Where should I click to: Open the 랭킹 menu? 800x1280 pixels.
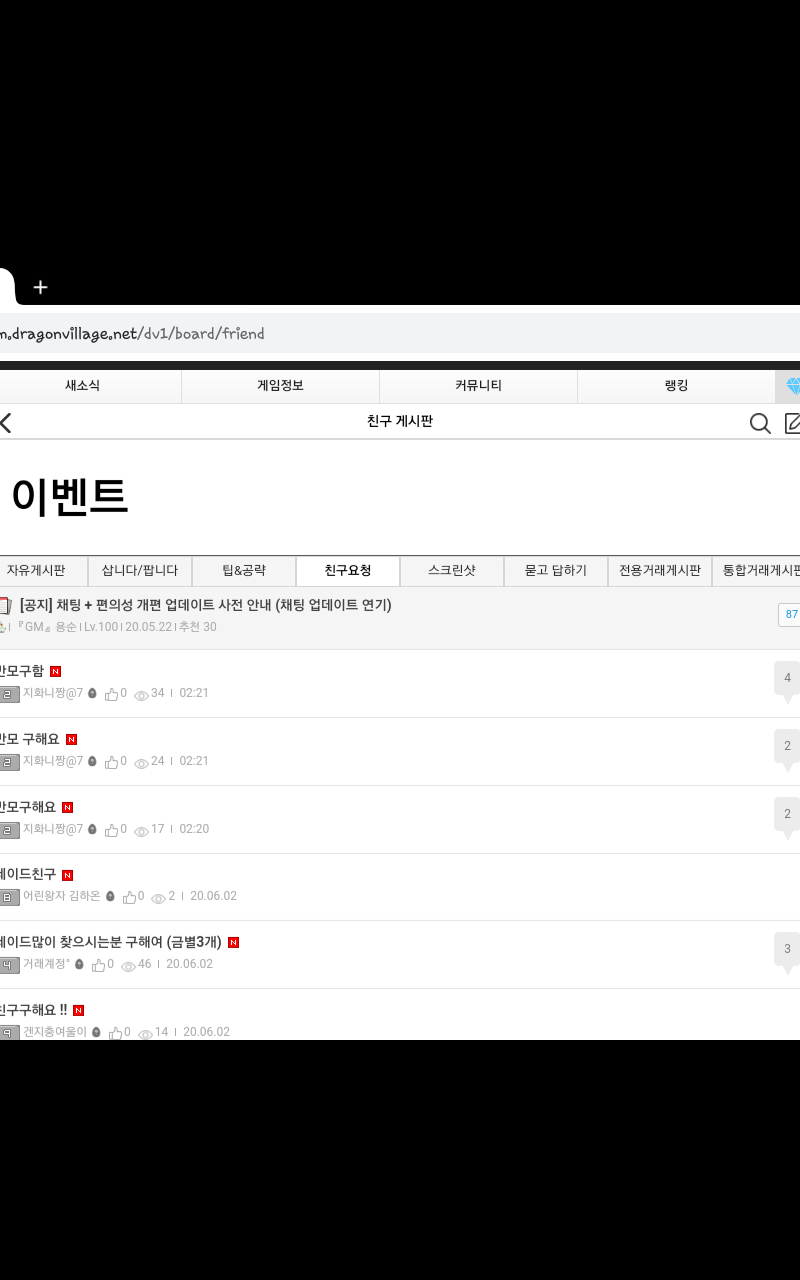pos(676,386)
